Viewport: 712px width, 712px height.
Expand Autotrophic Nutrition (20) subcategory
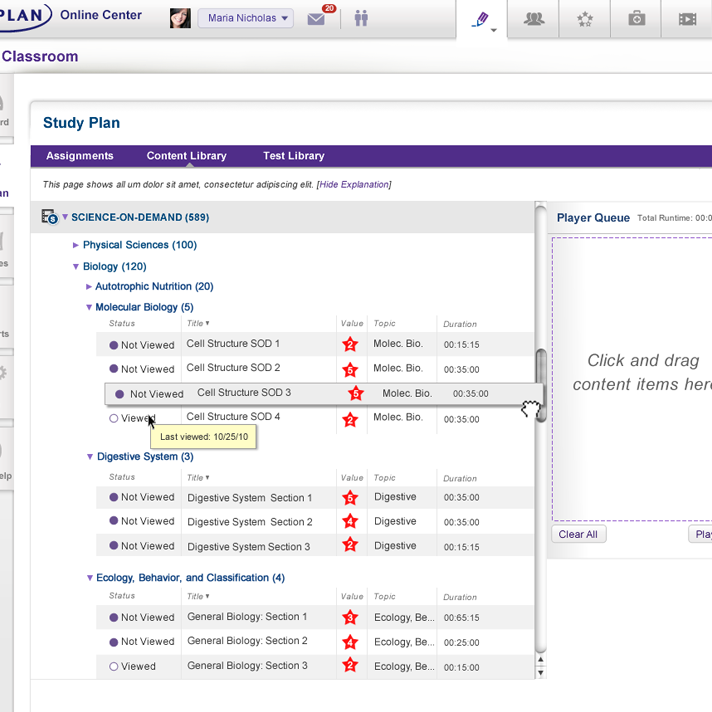click(x=89, y=287)
